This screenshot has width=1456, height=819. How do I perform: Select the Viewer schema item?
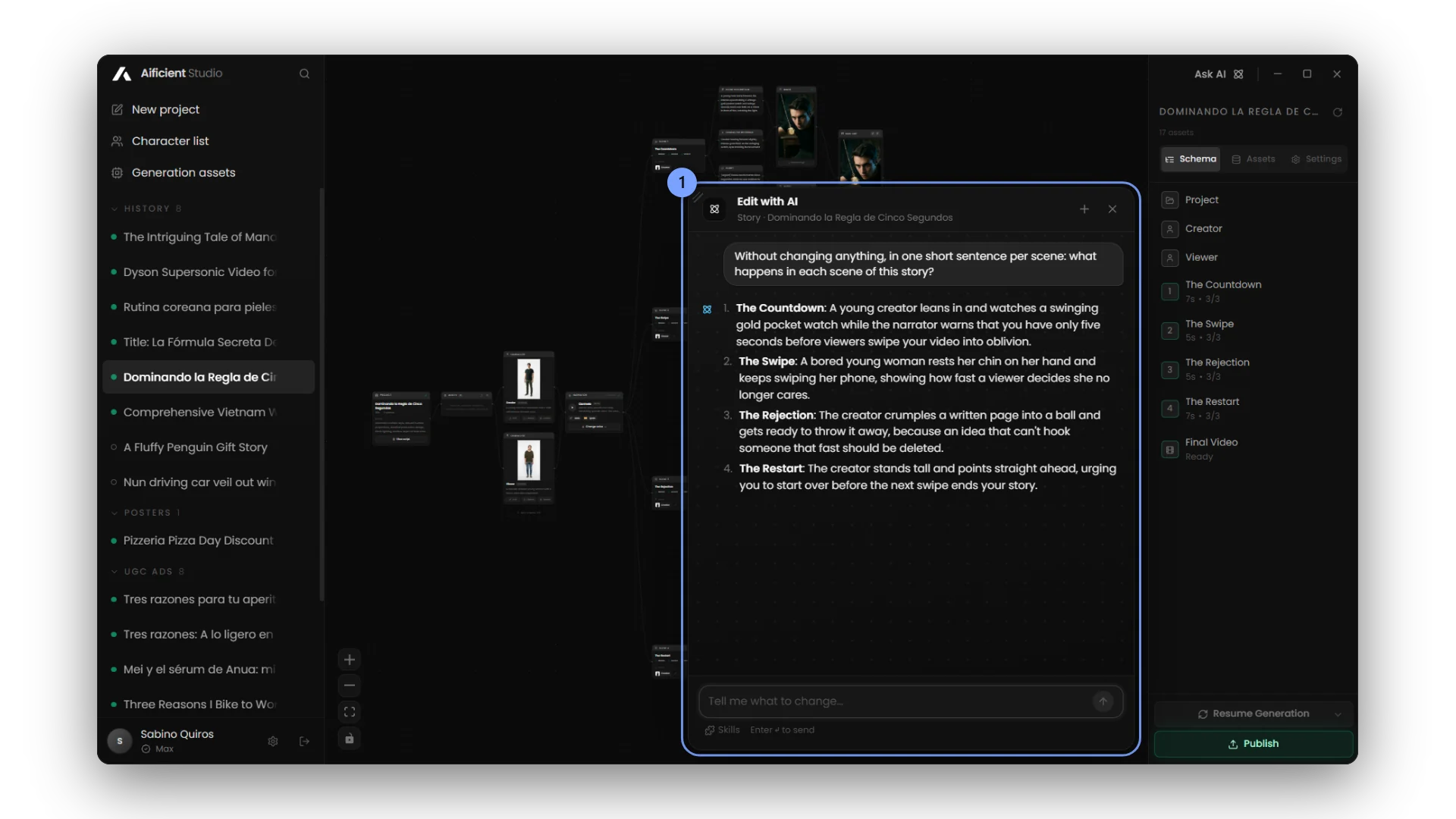click(x=1254, y=258)
